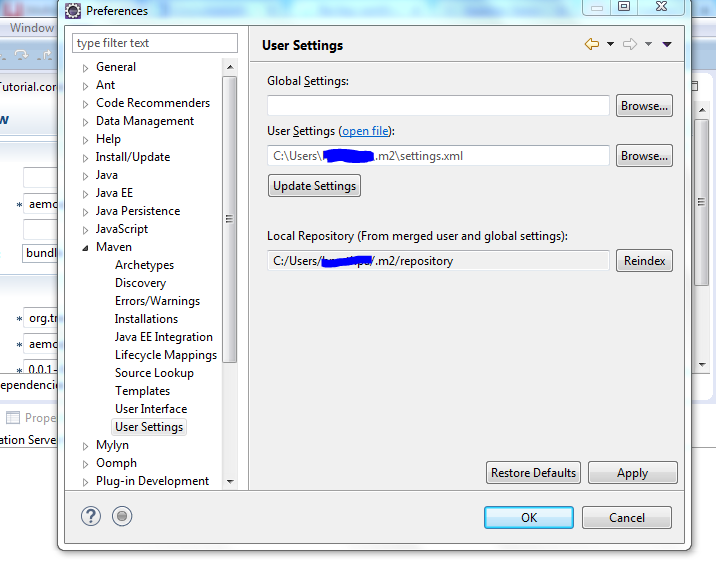Click the type filter text field

[x=155, y=43]
